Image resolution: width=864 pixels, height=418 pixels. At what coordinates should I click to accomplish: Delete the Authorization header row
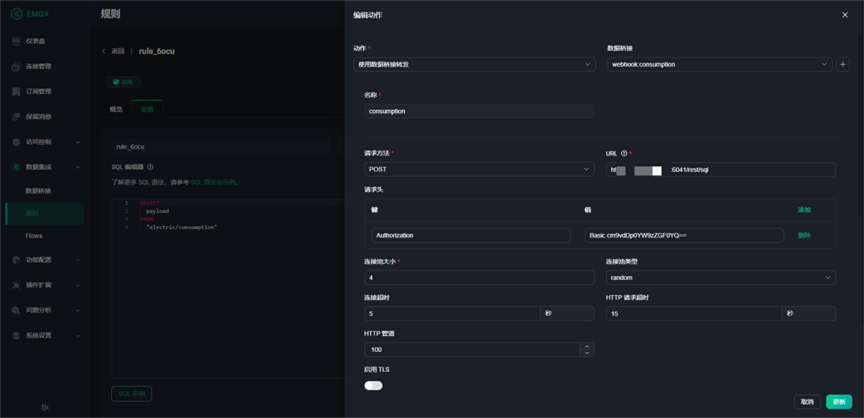point(804,236)
